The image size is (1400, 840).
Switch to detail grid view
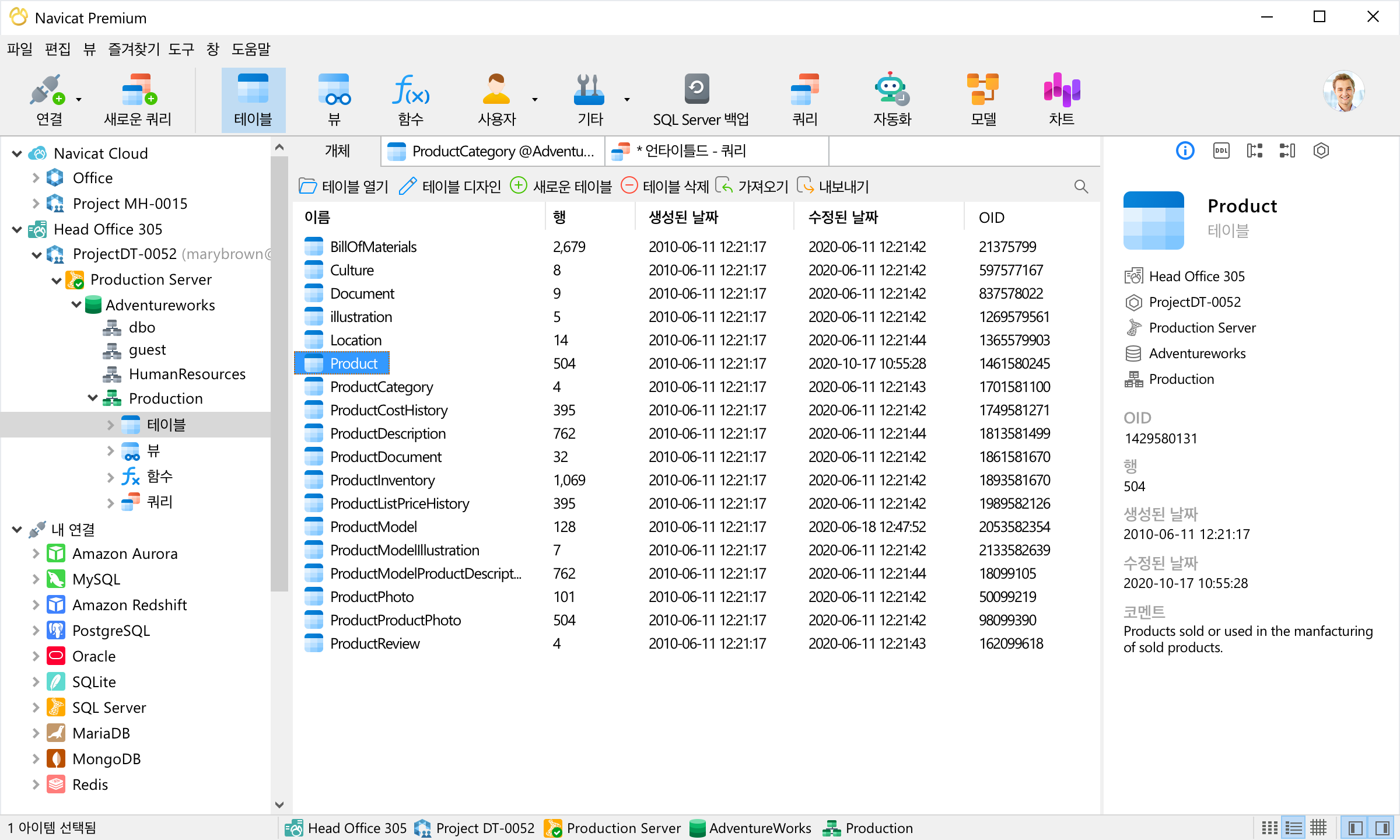point(1318,828)
